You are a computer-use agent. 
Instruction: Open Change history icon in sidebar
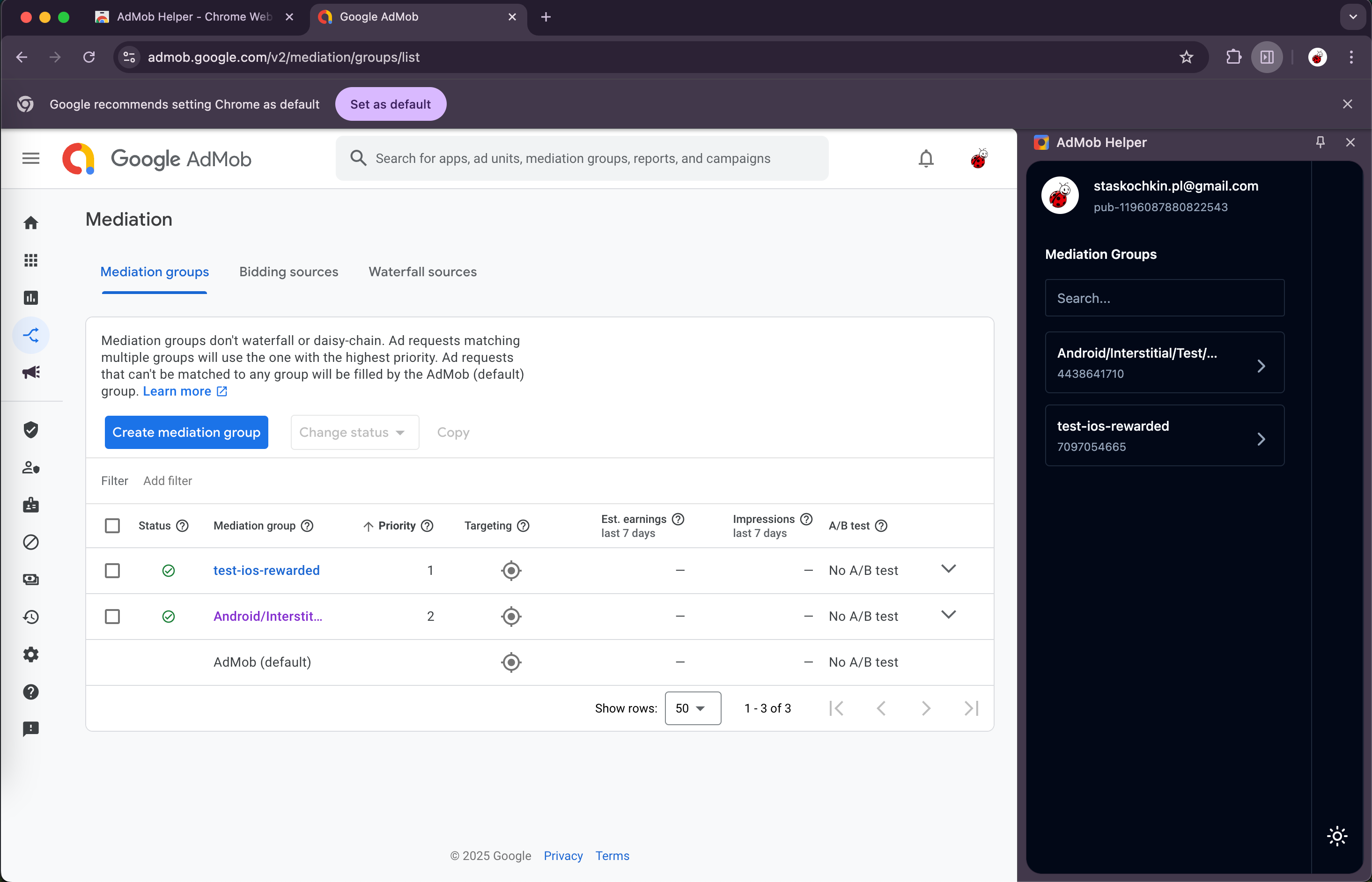click(31, 617)
